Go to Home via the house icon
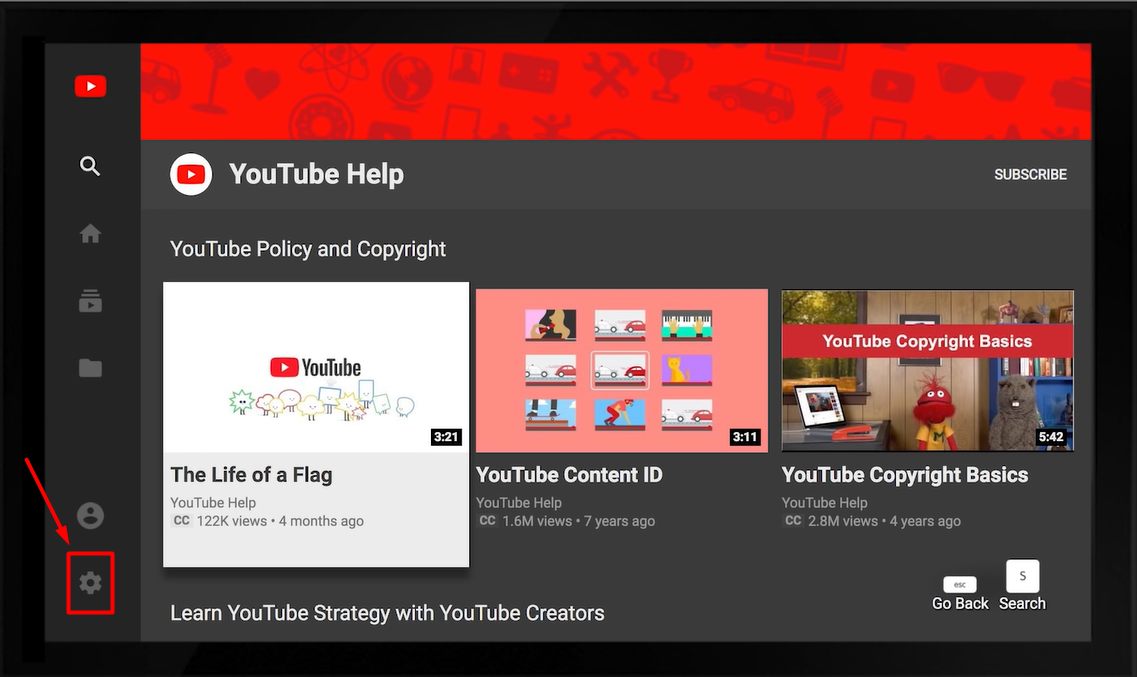The image size is (1137, 677). 91,233
